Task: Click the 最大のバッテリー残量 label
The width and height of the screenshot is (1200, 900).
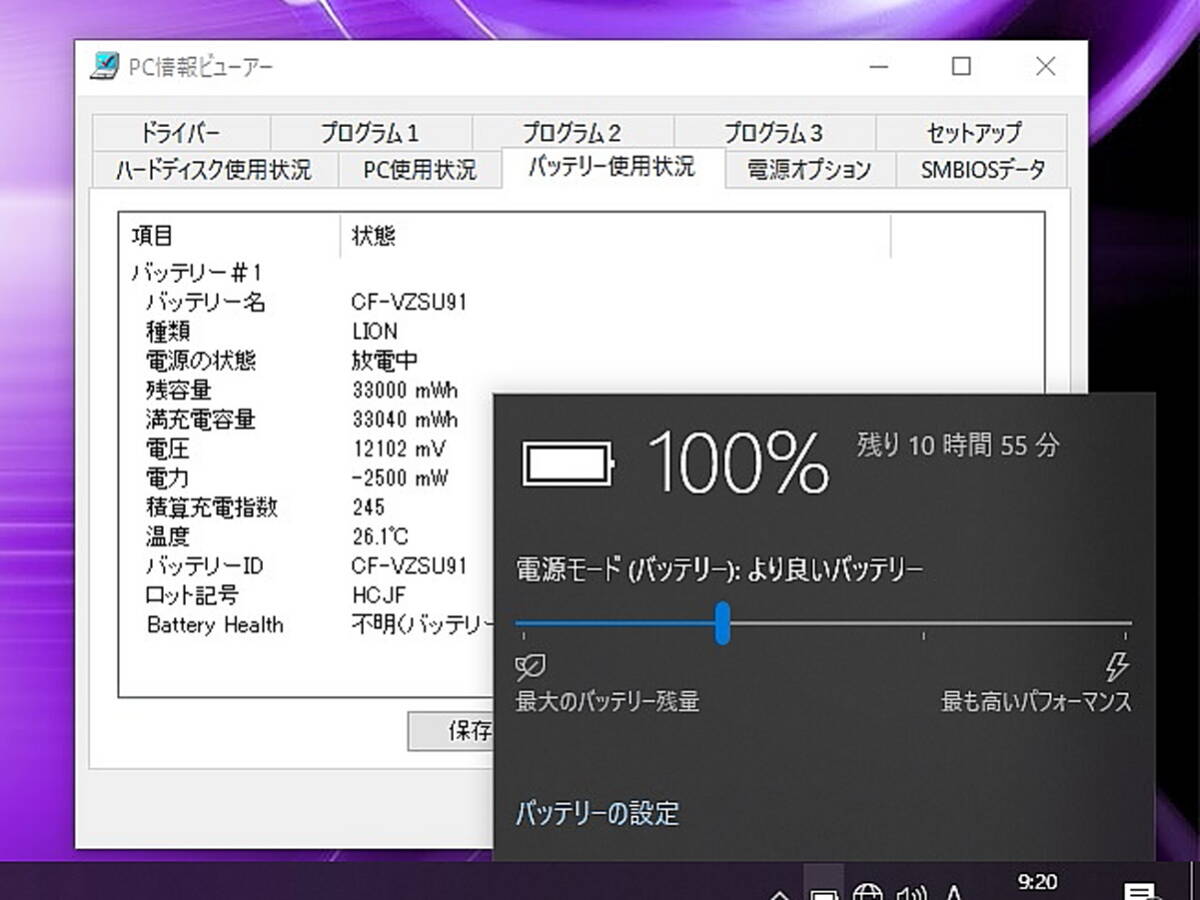Action: pyautogui.click(x=607, y=702)
